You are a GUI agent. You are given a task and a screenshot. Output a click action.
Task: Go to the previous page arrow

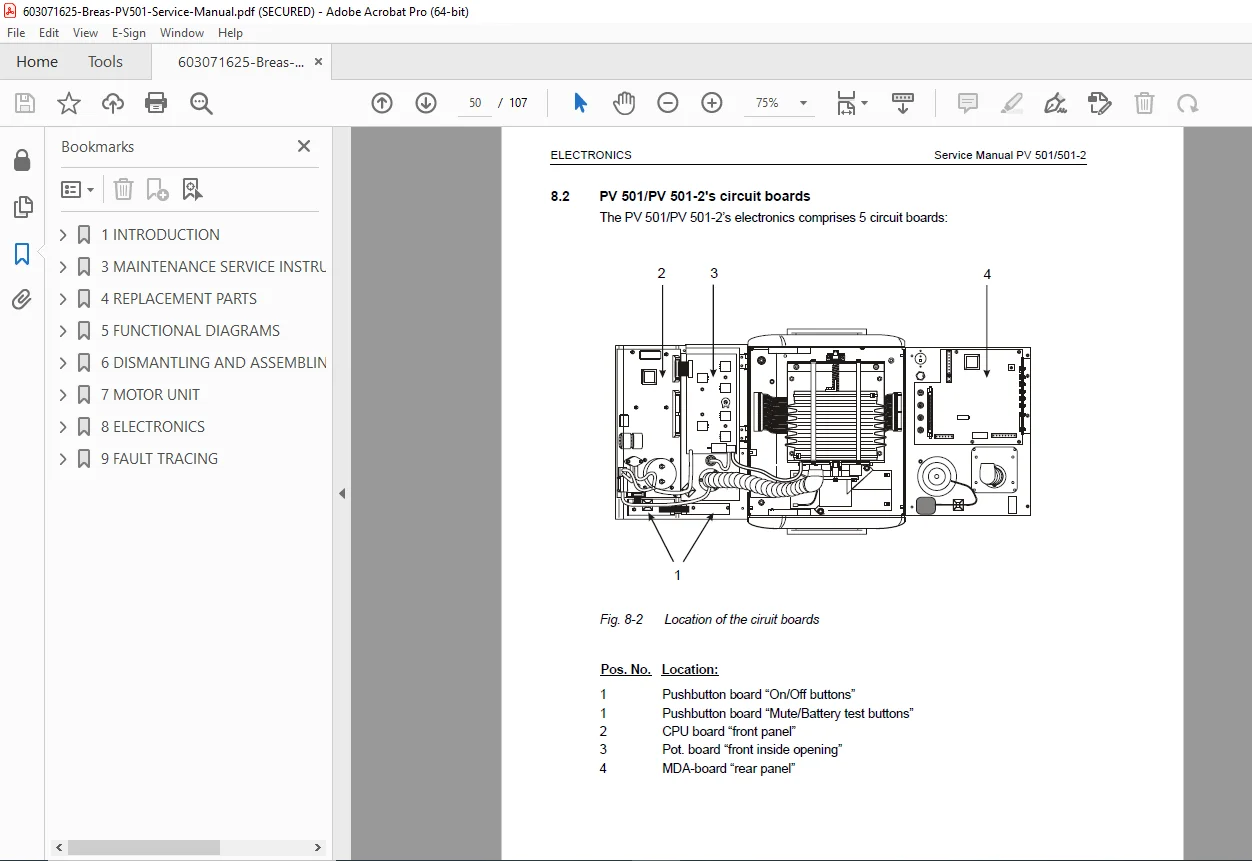(382, 103)
